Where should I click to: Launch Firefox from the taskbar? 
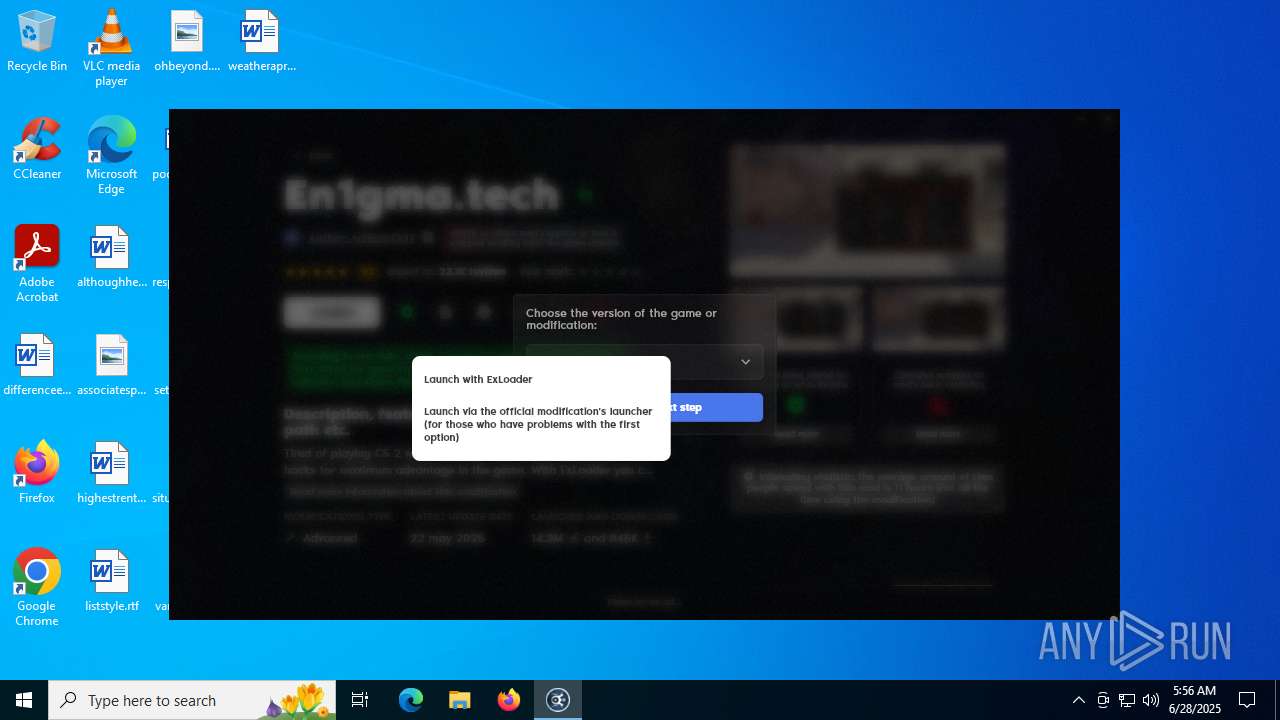508,700
